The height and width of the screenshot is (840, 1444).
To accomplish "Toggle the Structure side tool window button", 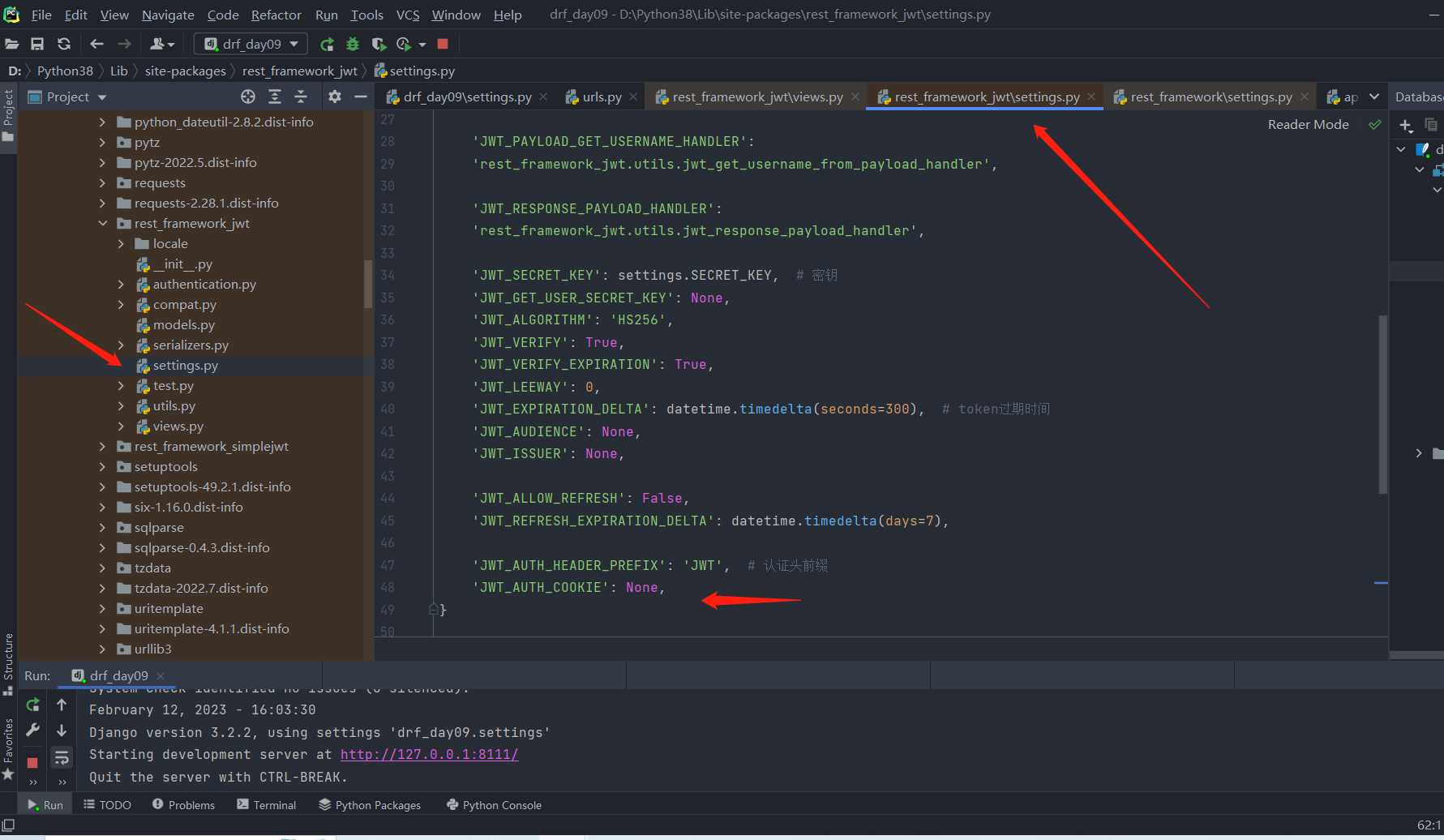I will click(x=8, y=664).
